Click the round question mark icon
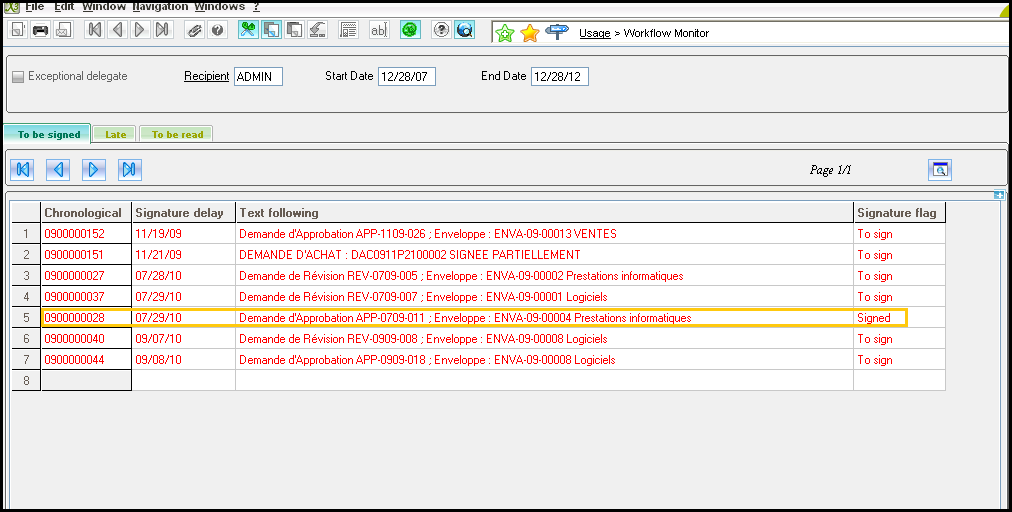The image size is (1012, 512). [441, 30]
